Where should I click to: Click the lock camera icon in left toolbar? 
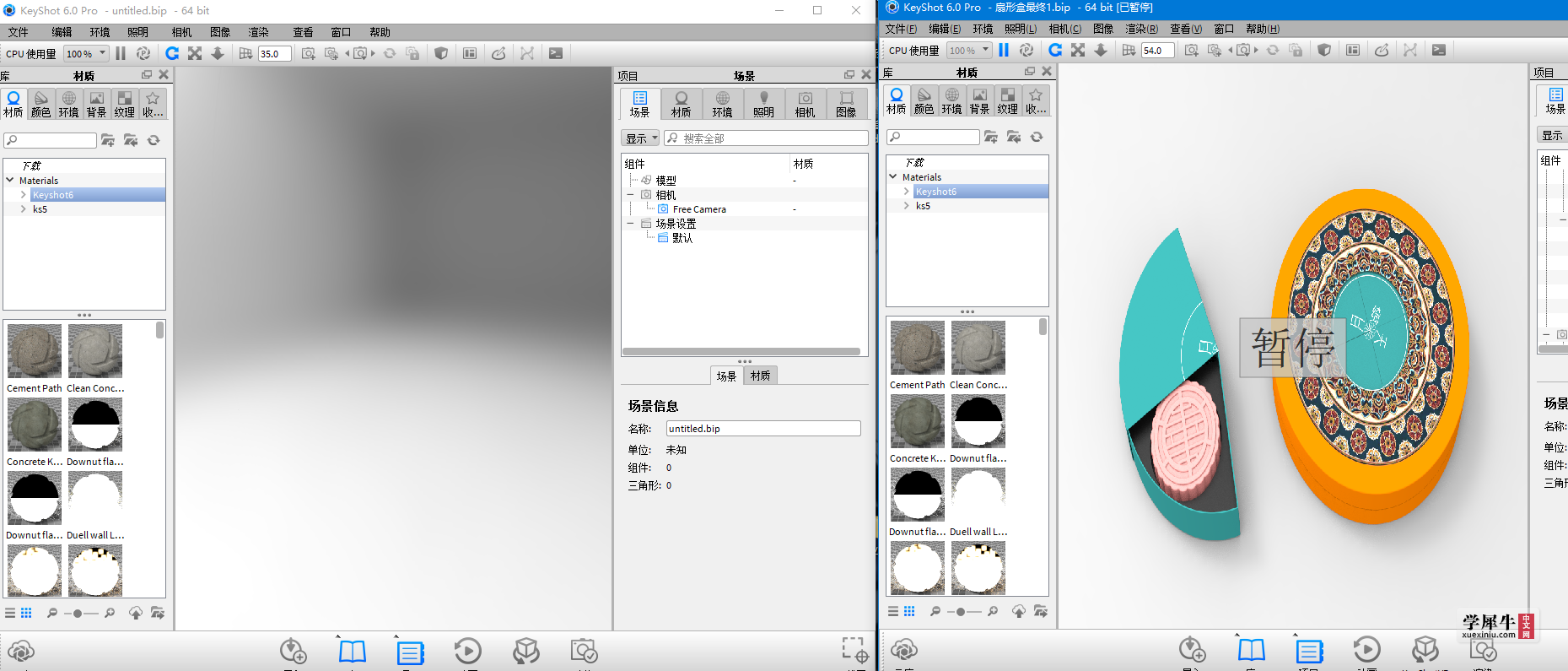pyautogui.click(x=412, y=53)
